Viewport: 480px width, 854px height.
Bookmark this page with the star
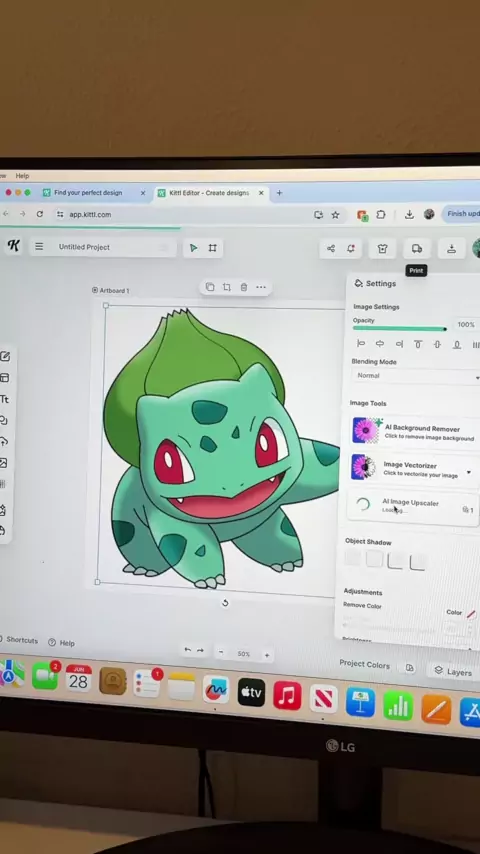[x=335, y=215]
